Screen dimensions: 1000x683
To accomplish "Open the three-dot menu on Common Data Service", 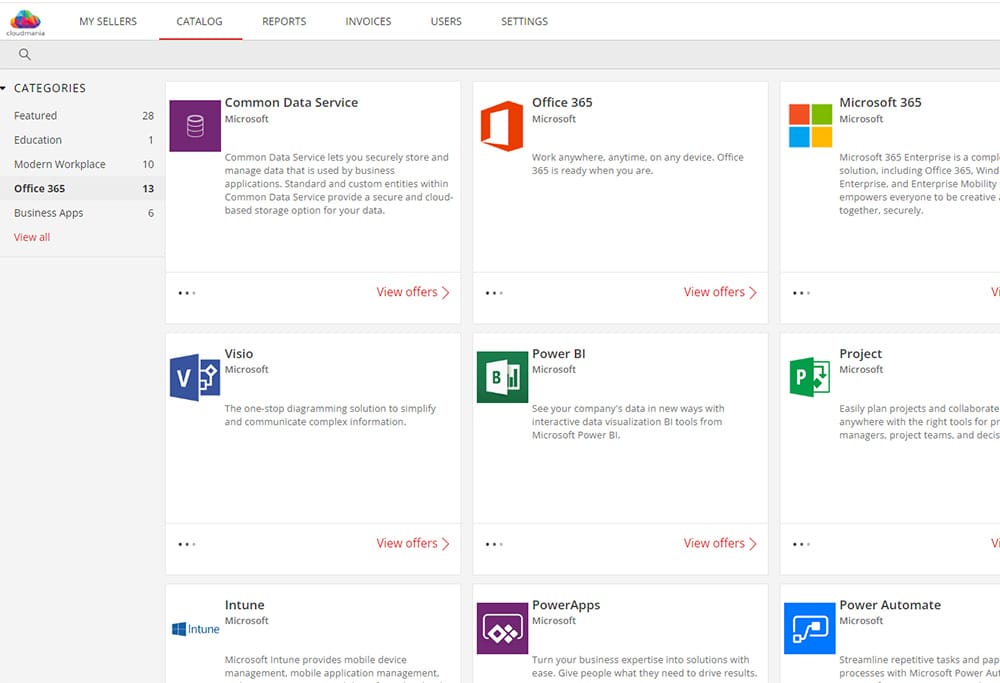I will coord(186,293).
